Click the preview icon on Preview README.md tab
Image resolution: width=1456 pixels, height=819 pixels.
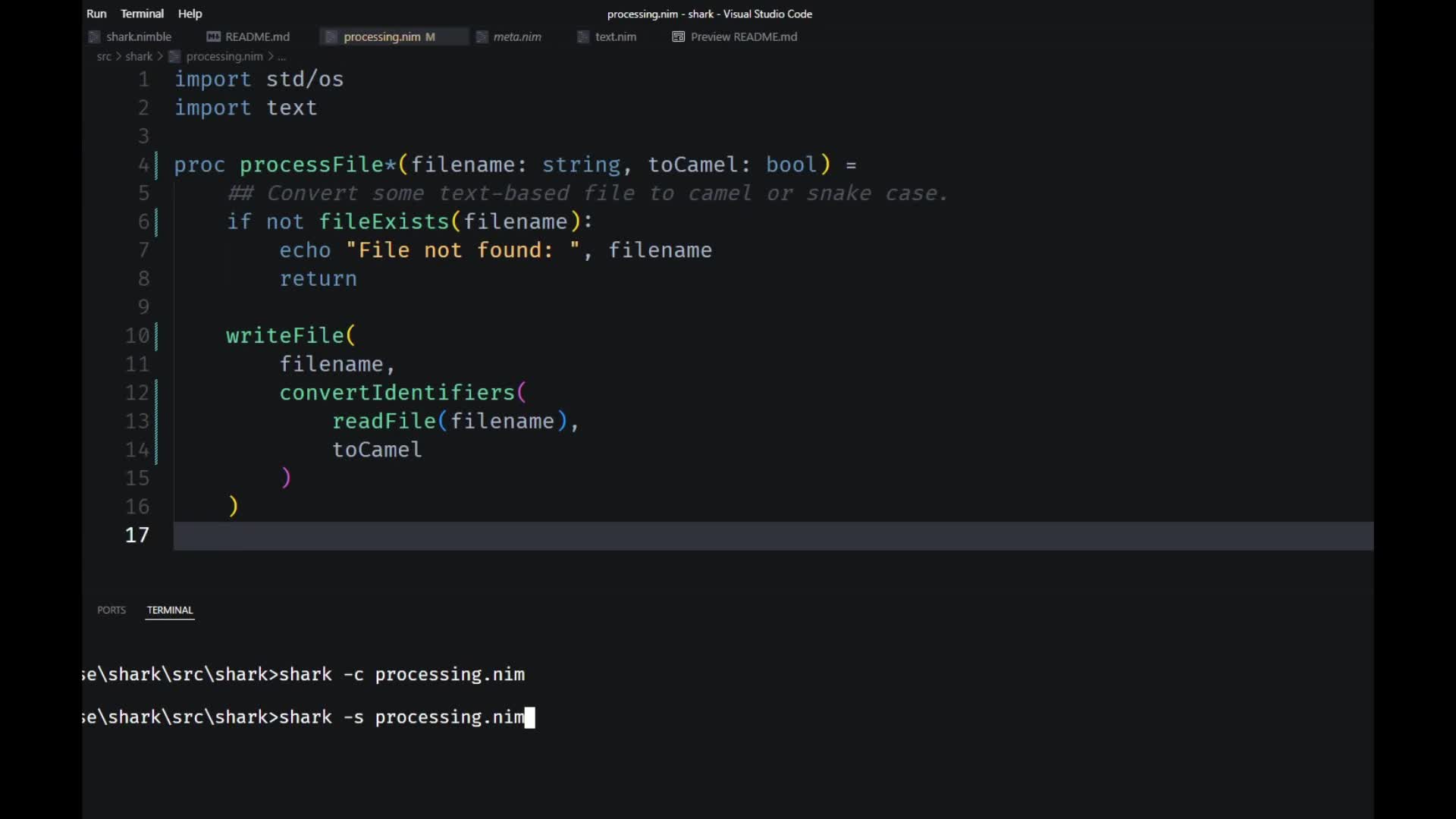pos(678,36)
